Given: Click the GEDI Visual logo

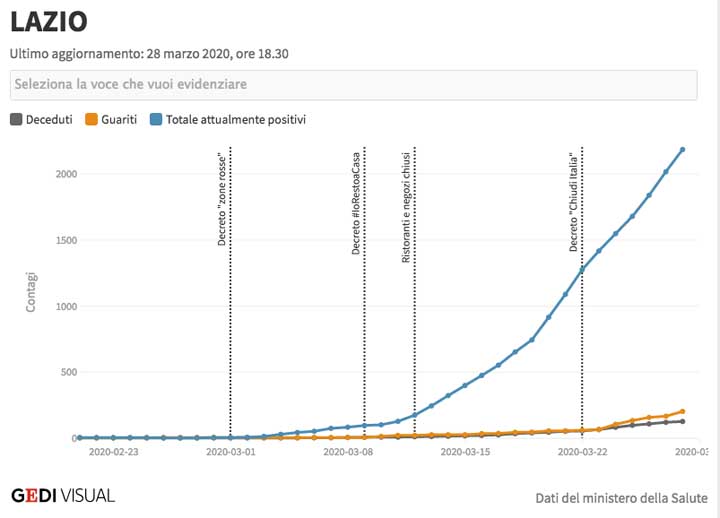Looking at the screenshot, I should click(62, 495).
